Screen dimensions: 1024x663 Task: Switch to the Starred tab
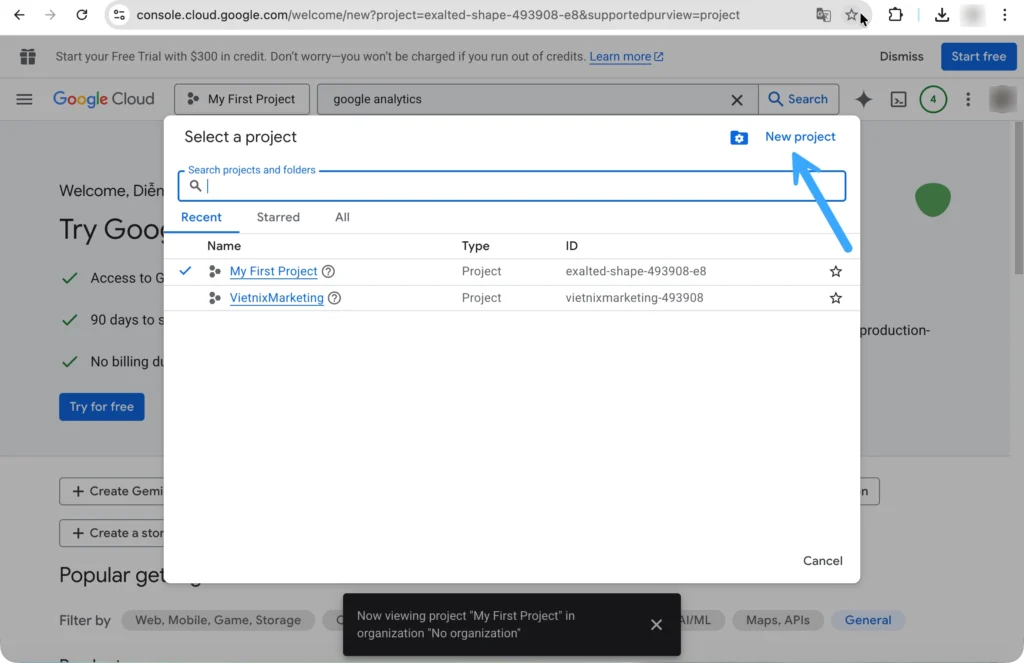[x=278, y=217]
